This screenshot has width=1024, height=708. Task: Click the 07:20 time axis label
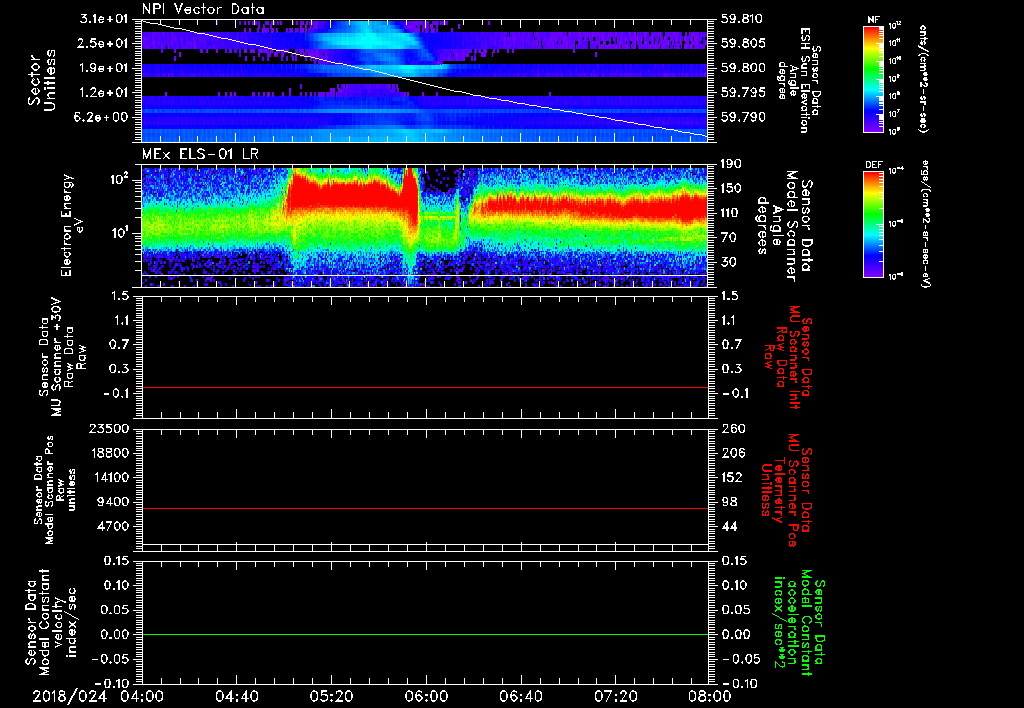click(x=615, y=696)
